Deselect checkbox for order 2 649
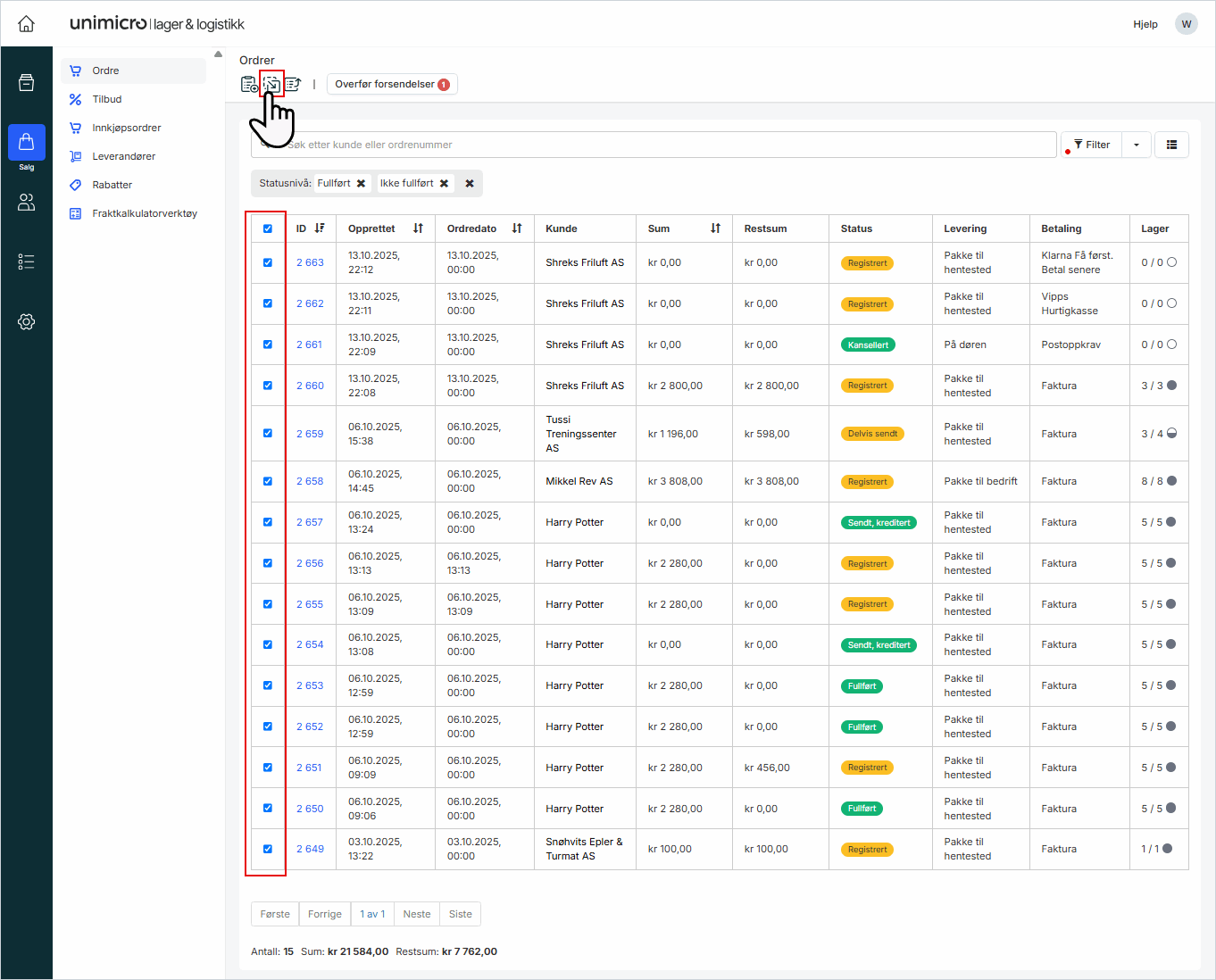 (268, 849)
